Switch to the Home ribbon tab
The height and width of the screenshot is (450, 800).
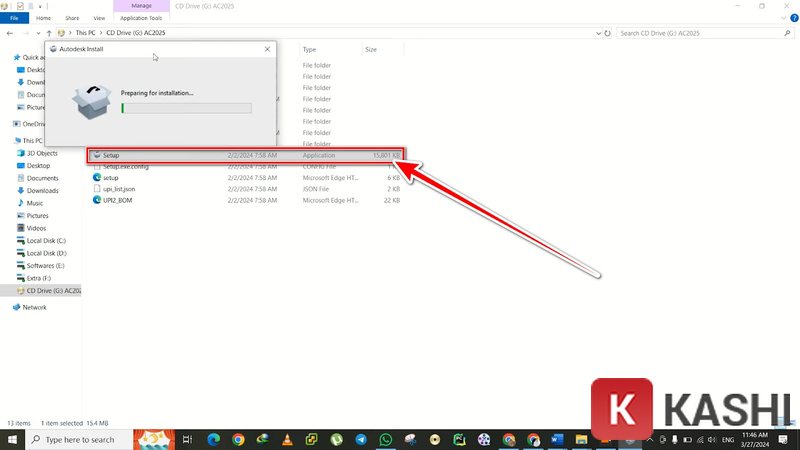(x=43, y=18)
